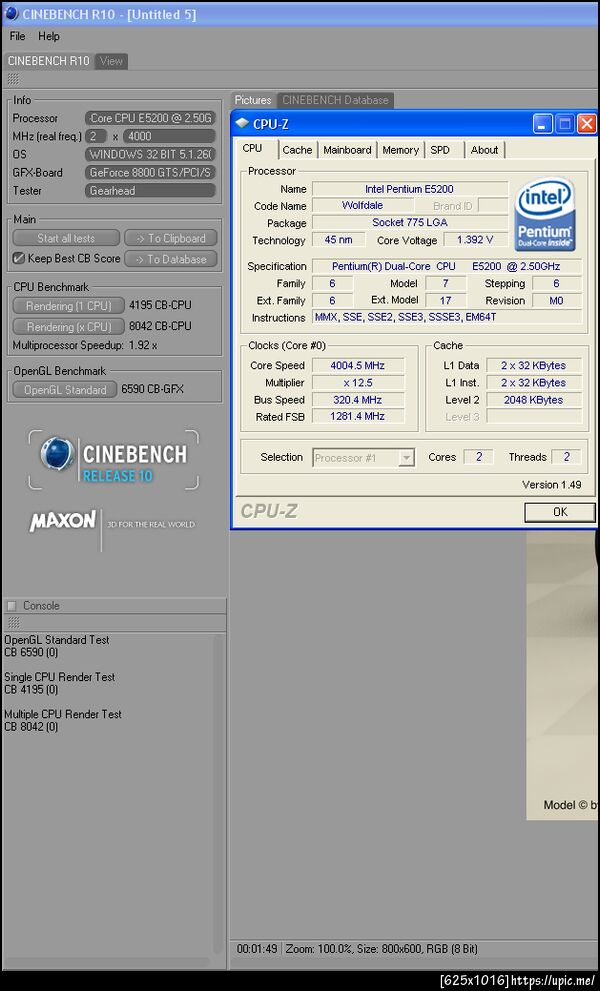Click the Specification text field
This screenshot has width=600, height=991.
point(447,266)
